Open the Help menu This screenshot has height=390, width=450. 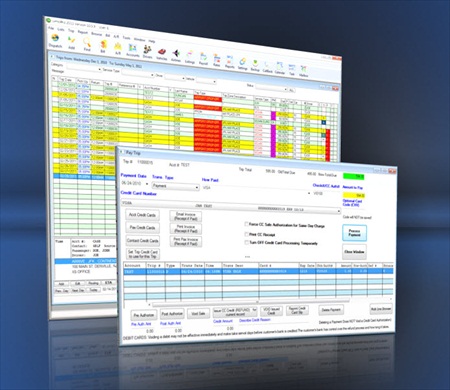click(152, 41)
